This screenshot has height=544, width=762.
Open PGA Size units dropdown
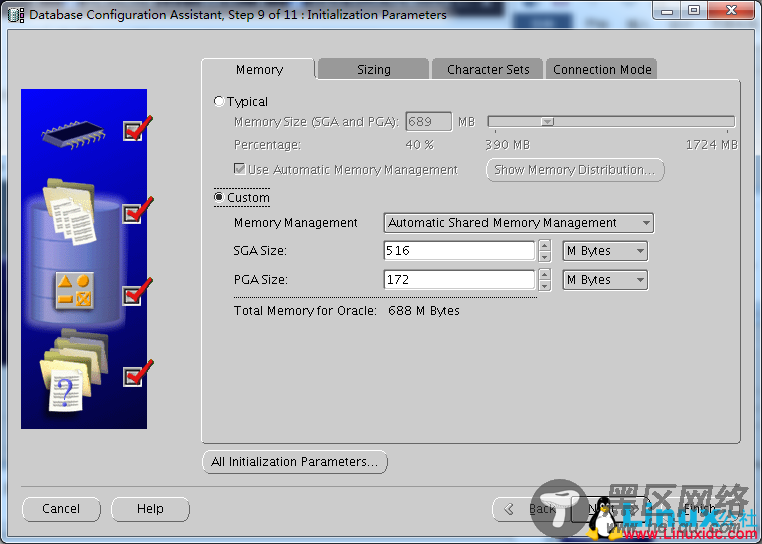605,280
